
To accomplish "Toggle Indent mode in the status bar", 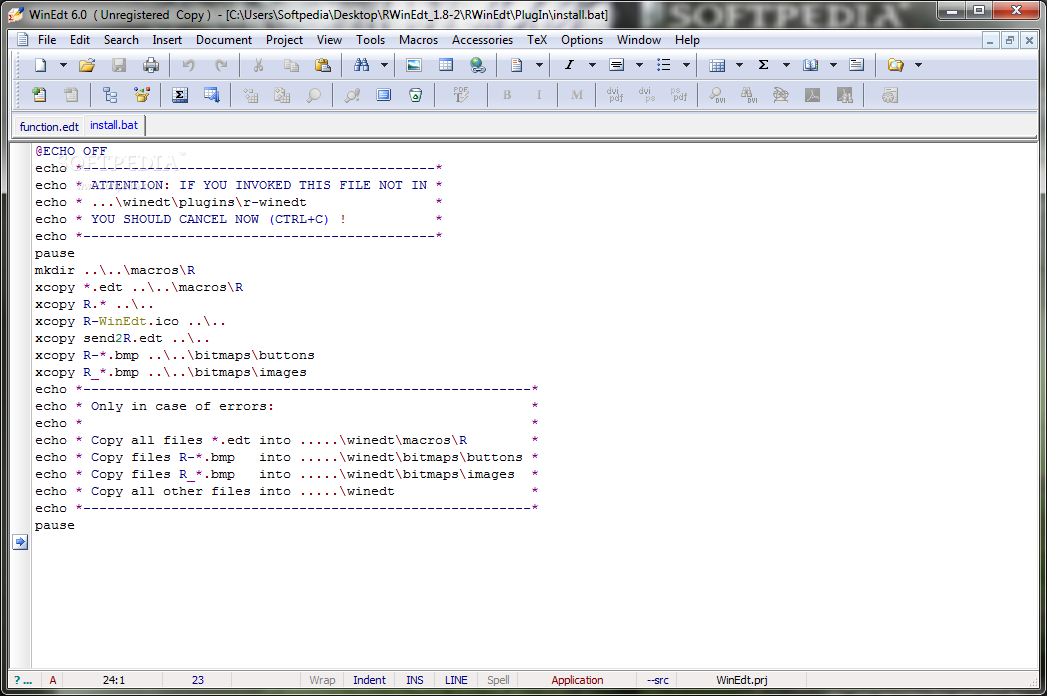I will coord(369,680).
